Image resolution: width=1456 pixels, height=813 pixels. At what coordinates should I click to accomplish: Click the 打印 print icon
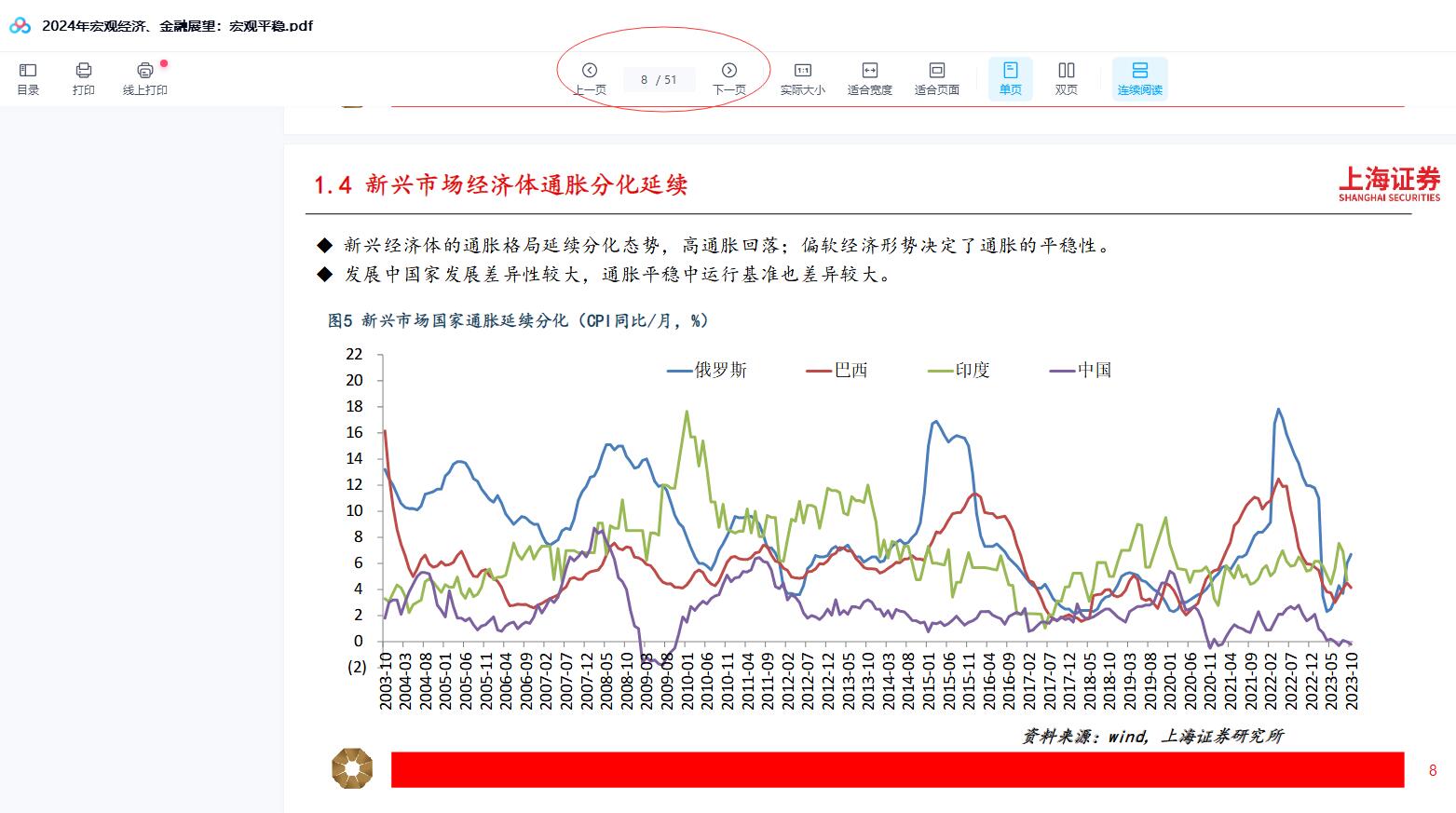pos(83,78)
